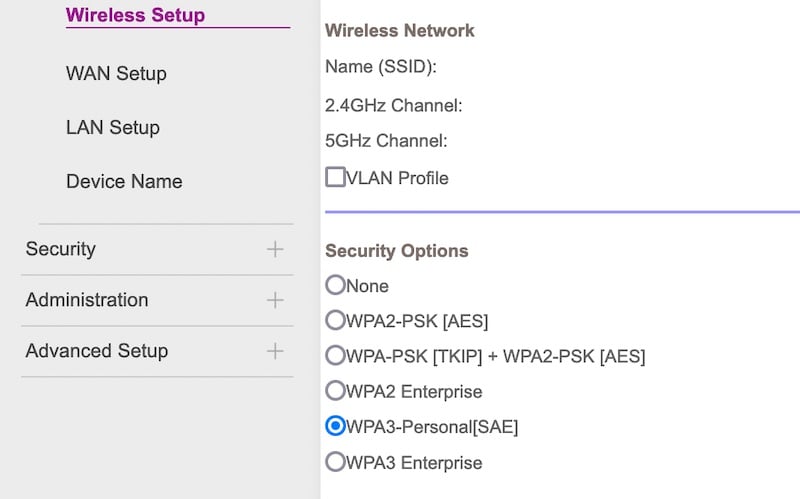Expand Advanced Setup using its plus icon
Image resolution: width=800 pixels, height=499 pixels.
275,351
